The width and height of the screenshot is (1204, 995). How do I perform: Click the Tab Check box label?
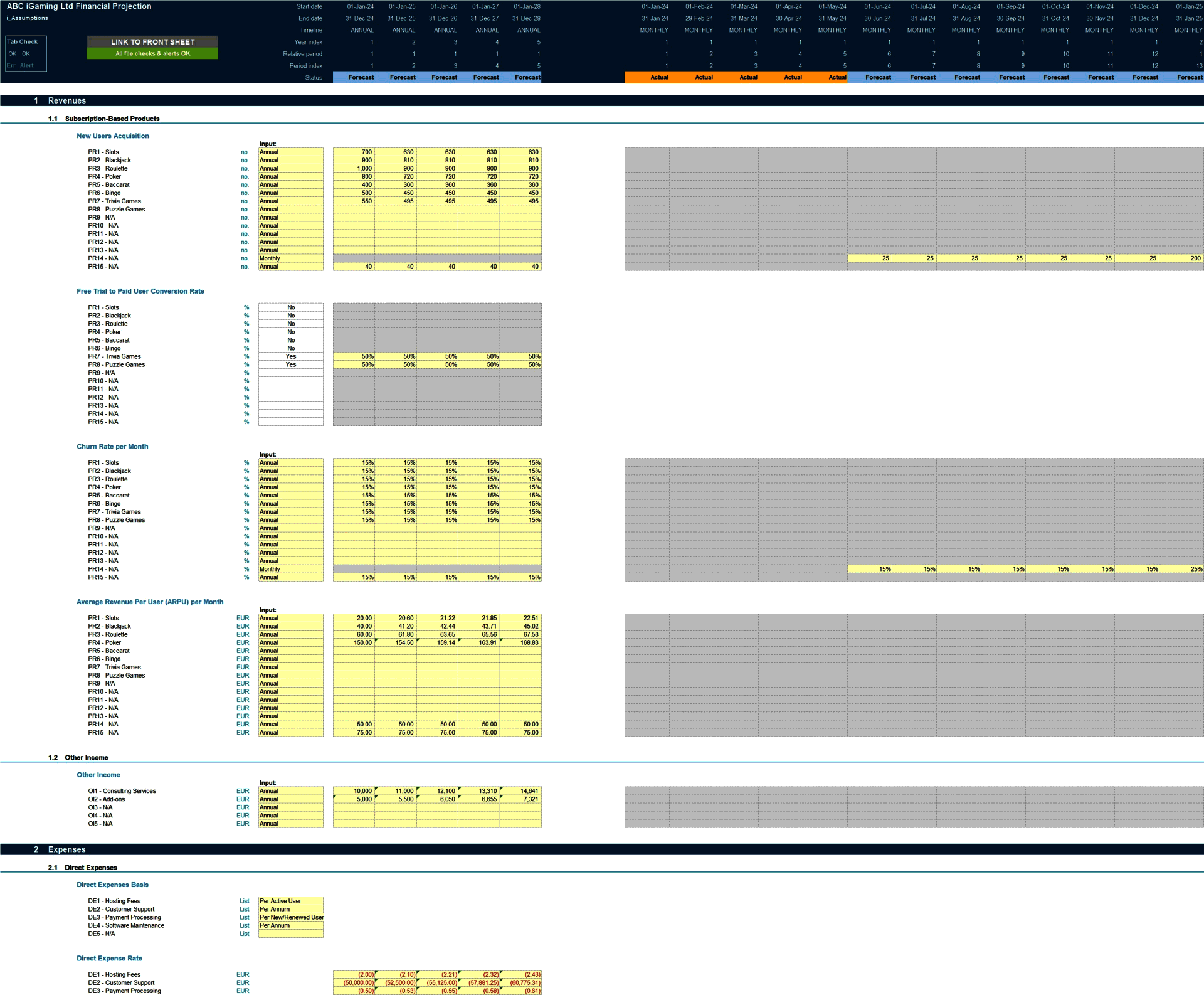(23, 41)
